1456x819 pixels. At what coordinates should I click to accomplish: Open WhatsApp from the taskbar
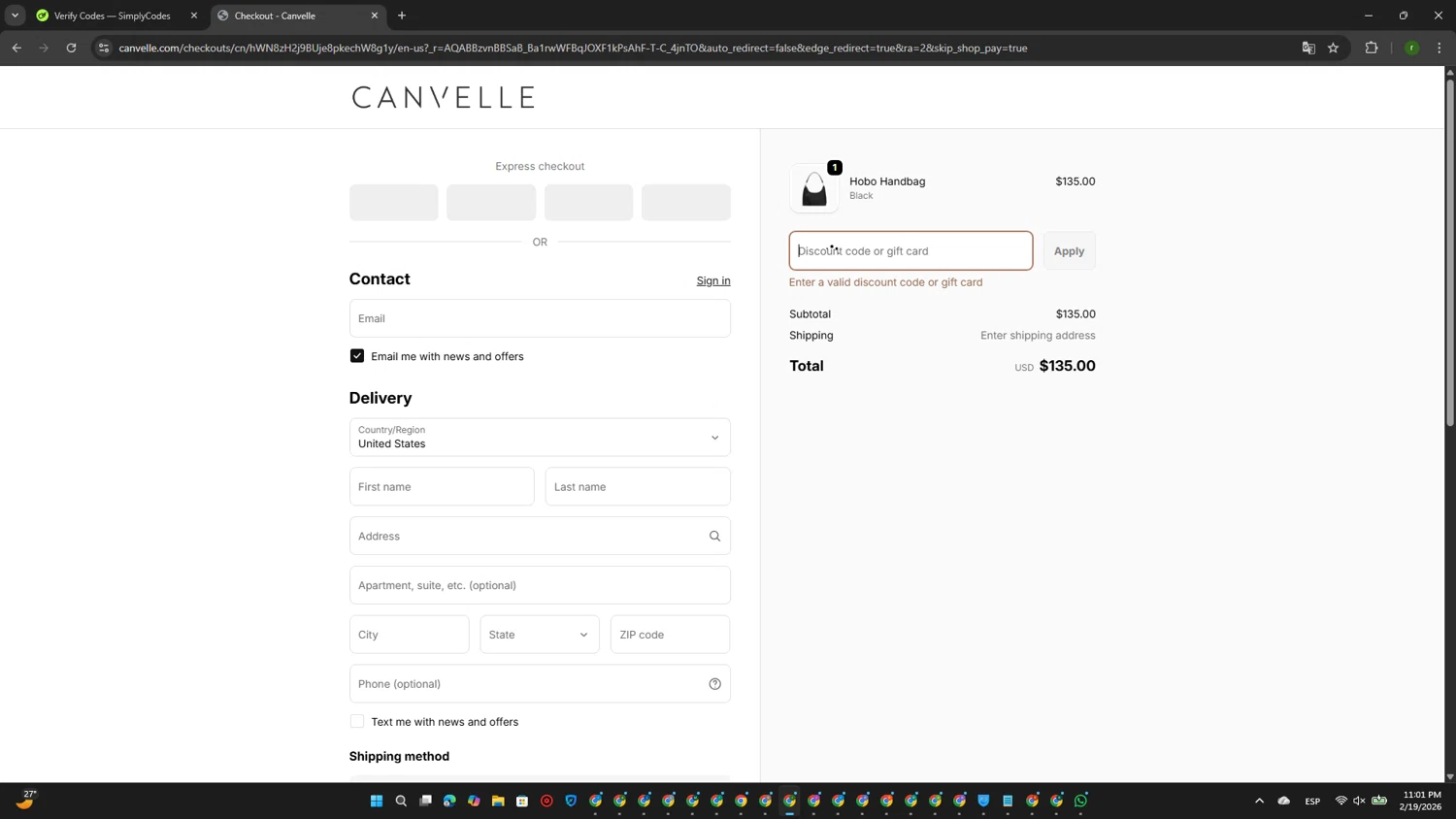coord(1080,801)
